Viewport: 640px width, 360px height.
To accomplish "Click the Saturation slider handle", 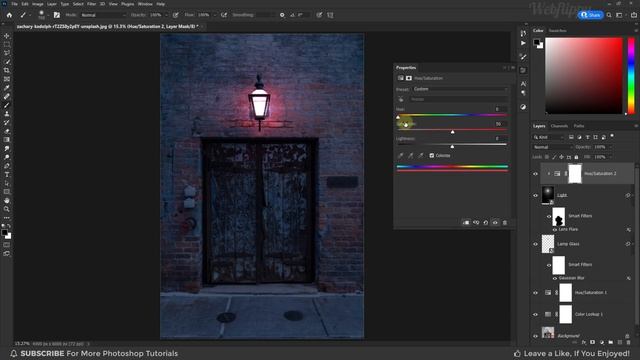I will coord(453,132).
